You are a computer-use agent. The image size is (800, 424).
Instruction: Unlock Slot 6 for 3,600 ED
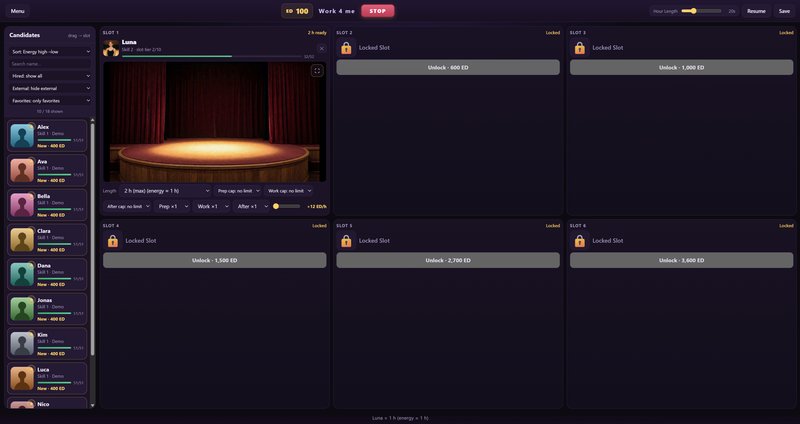pos(682,260)
